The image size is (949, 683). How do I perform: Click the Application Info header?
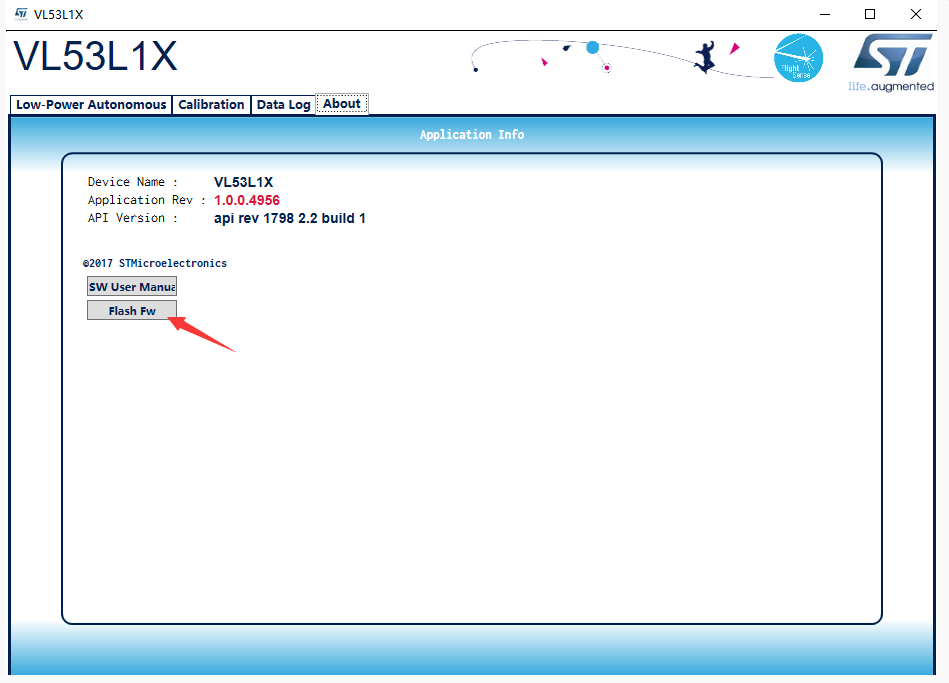point(472,134)
